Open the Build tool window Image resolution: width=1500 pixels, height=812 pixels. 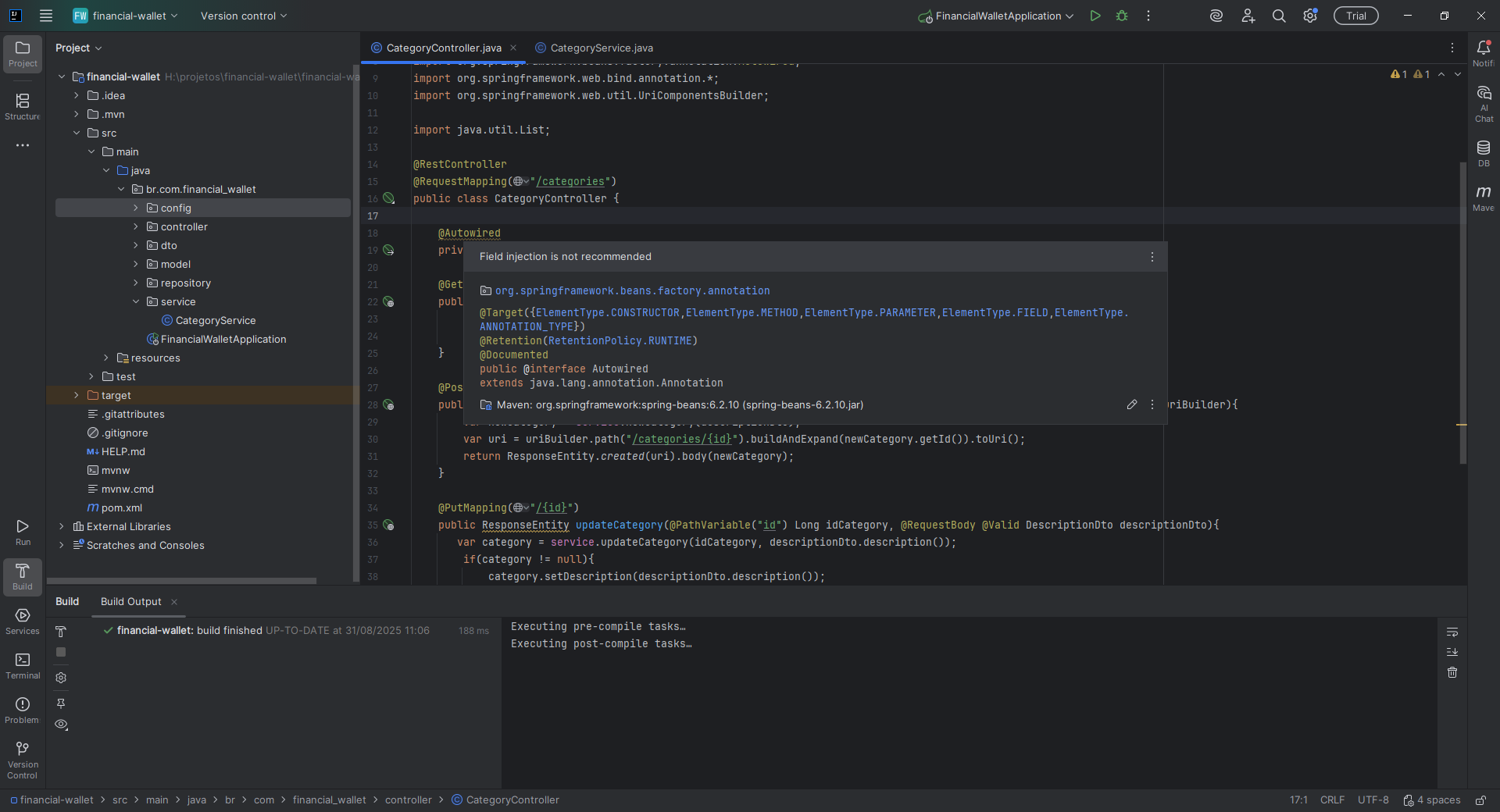[x=23, y=577]
